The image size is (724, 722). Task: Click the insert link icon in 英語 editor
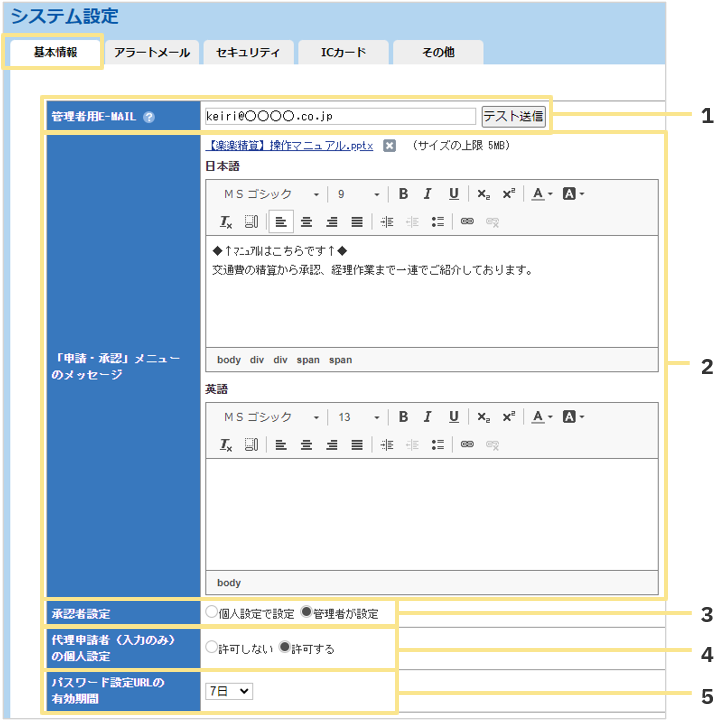click(466, 445)
